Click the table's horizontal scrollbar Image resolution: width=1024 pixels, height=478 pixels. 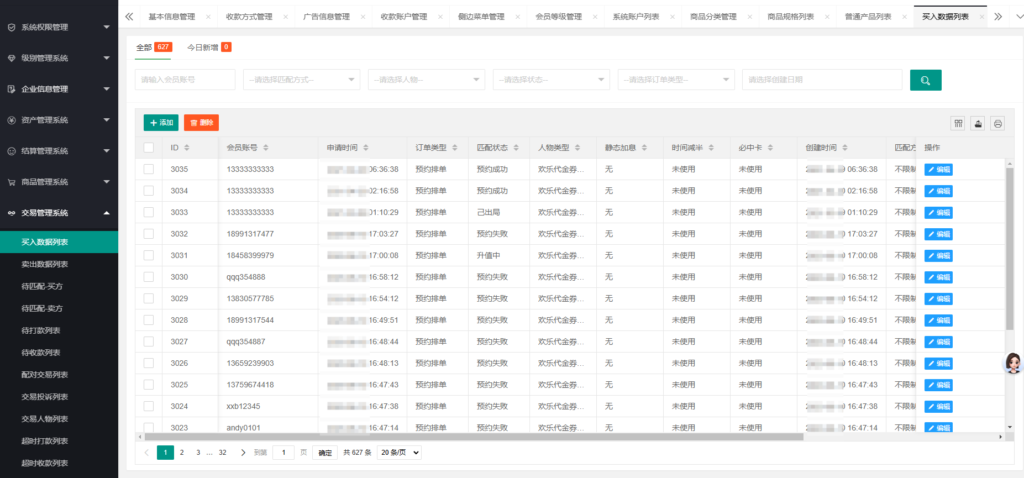(473, 437)
